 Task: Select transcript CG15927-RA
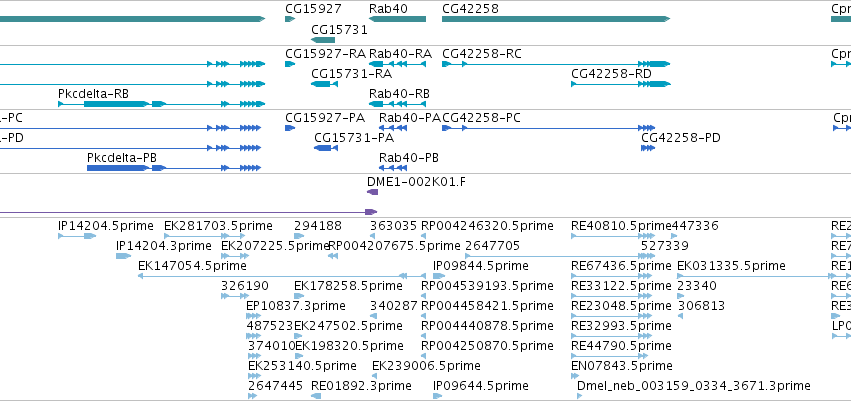[290, 64]
